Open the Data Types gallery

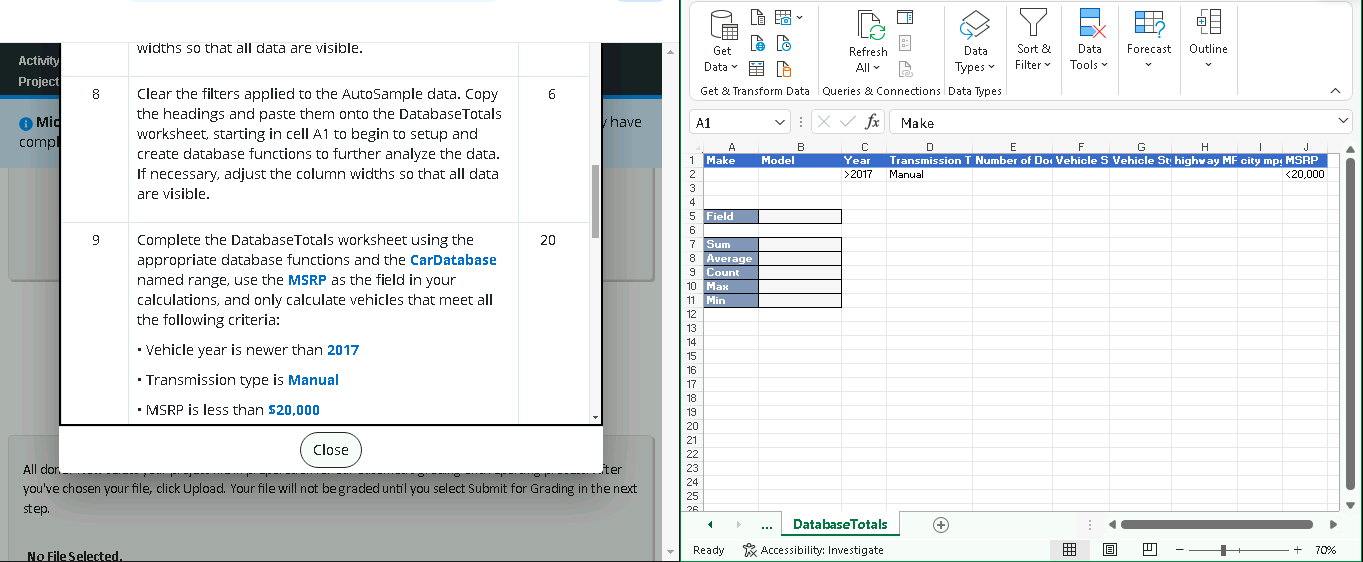click(x=975, y=41)
